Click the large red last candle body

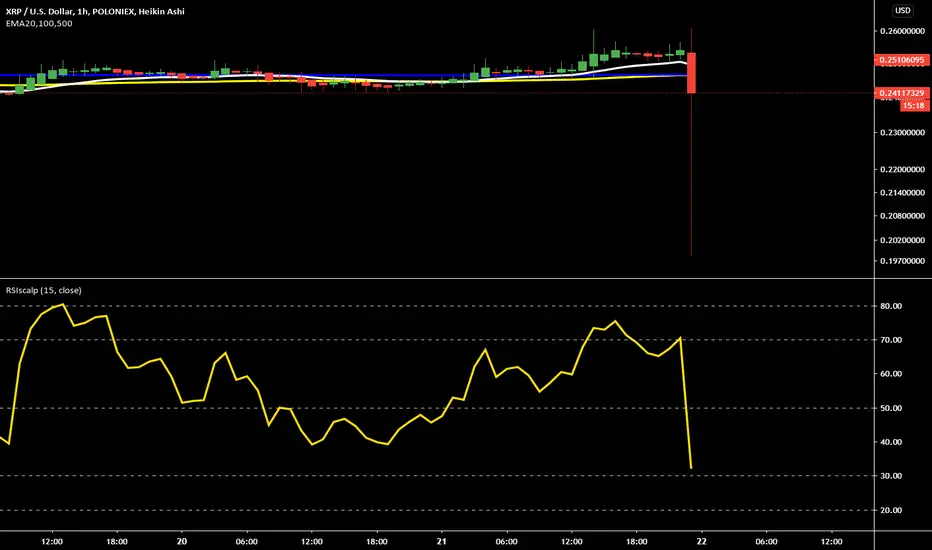pos(691,73)
